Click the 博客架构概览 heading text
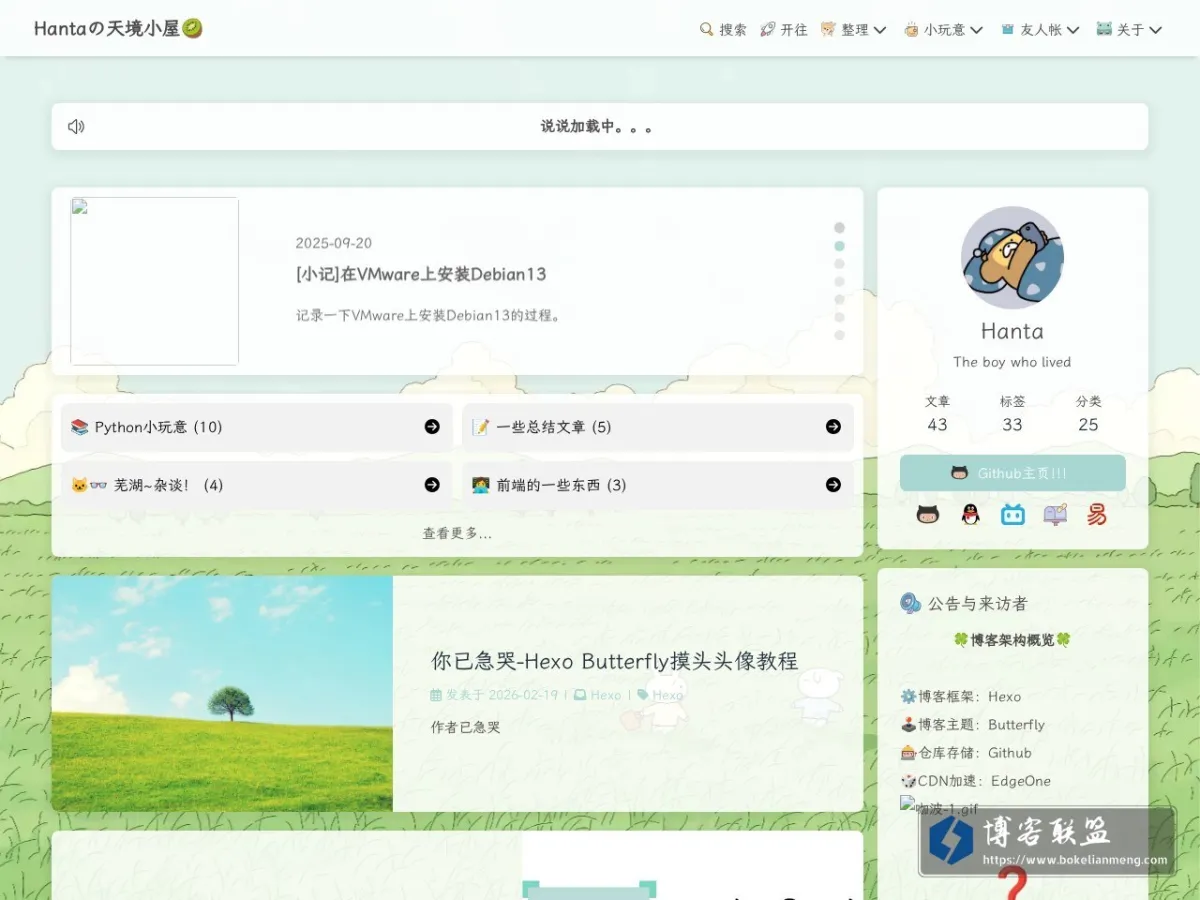Viewport: 1200px width, 900px height. click(1012, 640)
